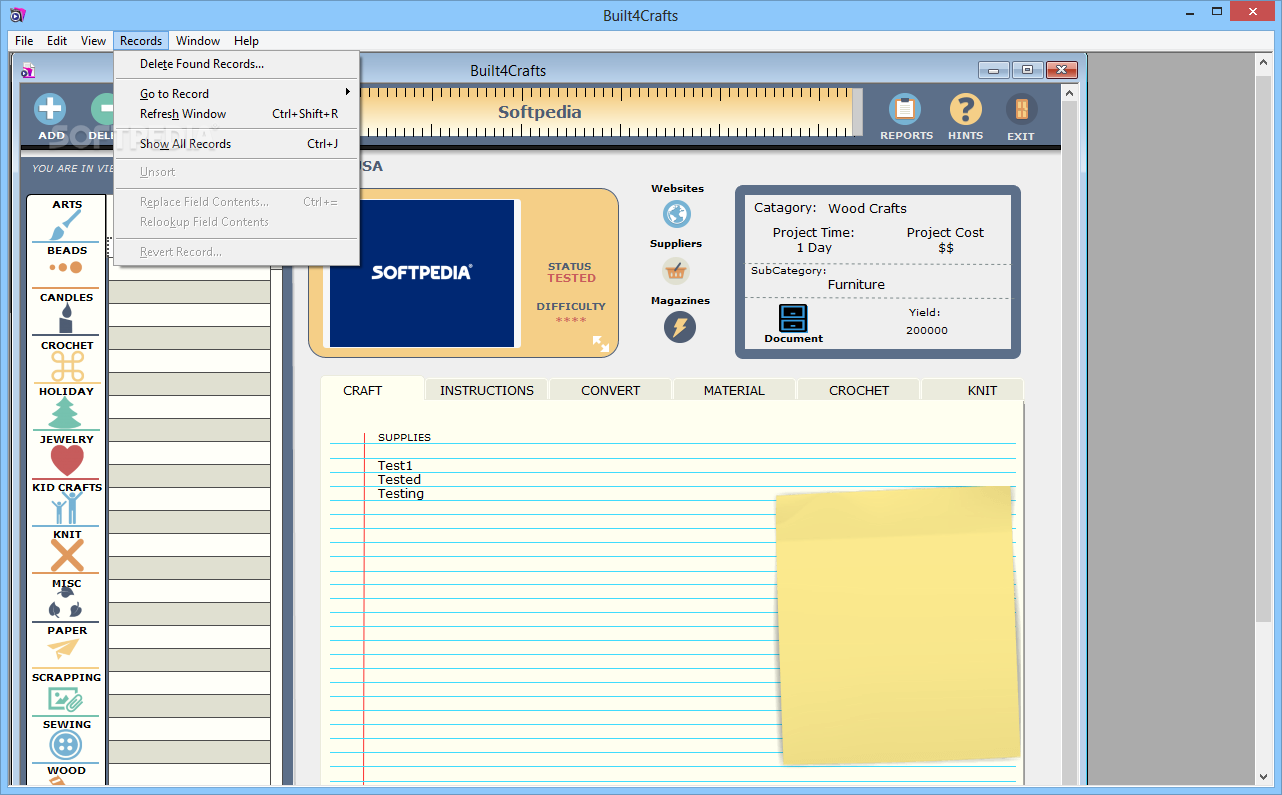Click the difficulty stars rating
The image size is (1282, 795).
pos(571,320)
